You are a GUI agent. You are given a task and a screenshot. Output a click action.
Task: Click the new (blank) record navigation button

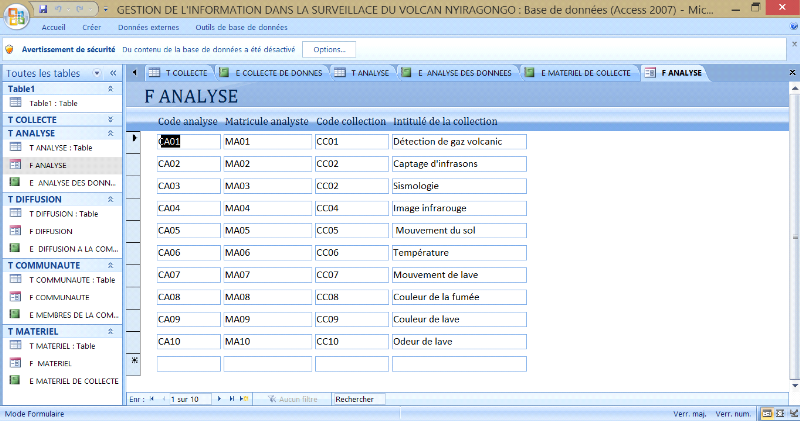click(x=244, y=399)
